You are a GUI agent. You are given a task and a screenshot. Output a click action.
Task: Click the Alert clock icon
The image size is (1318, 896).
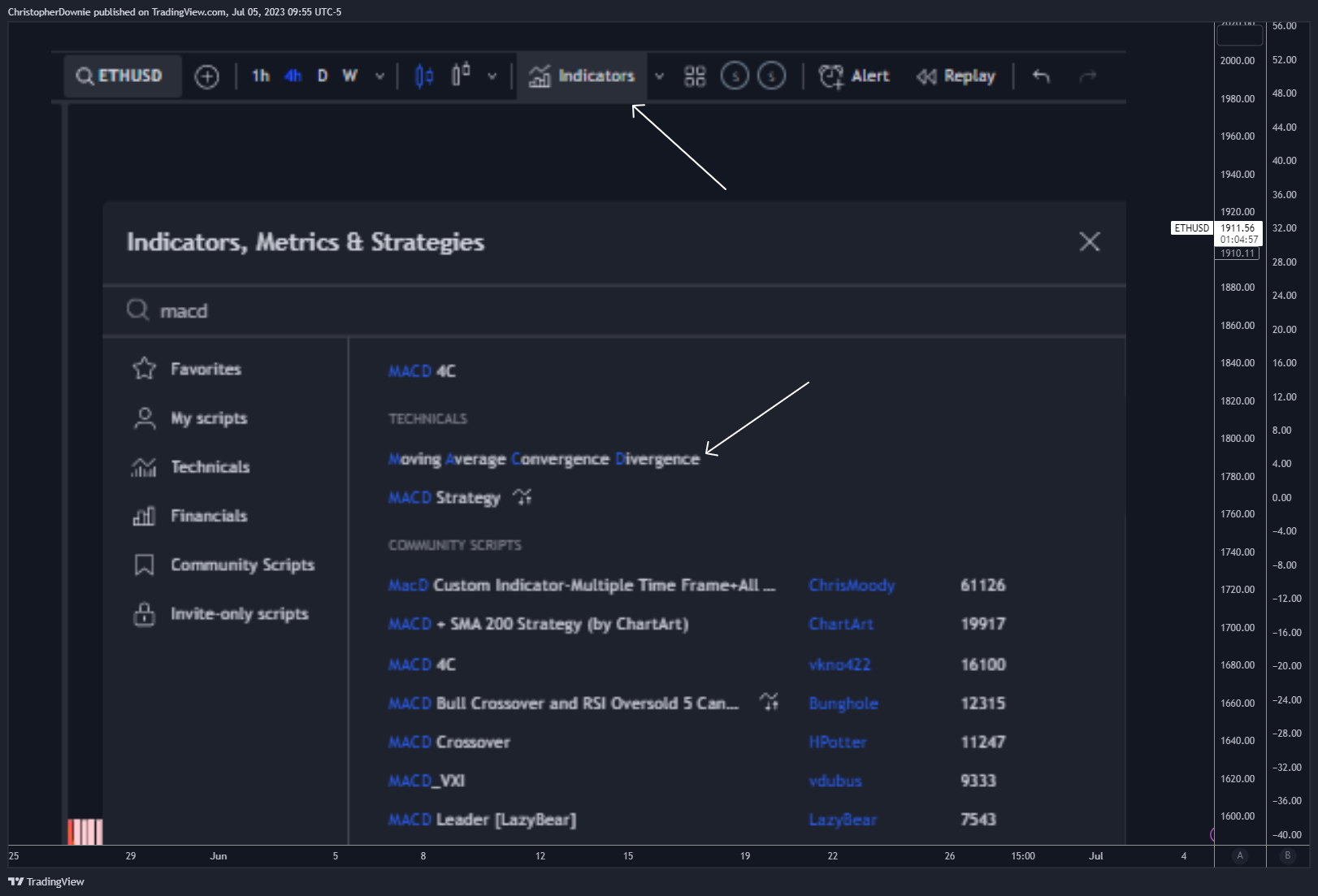[830, 76]
